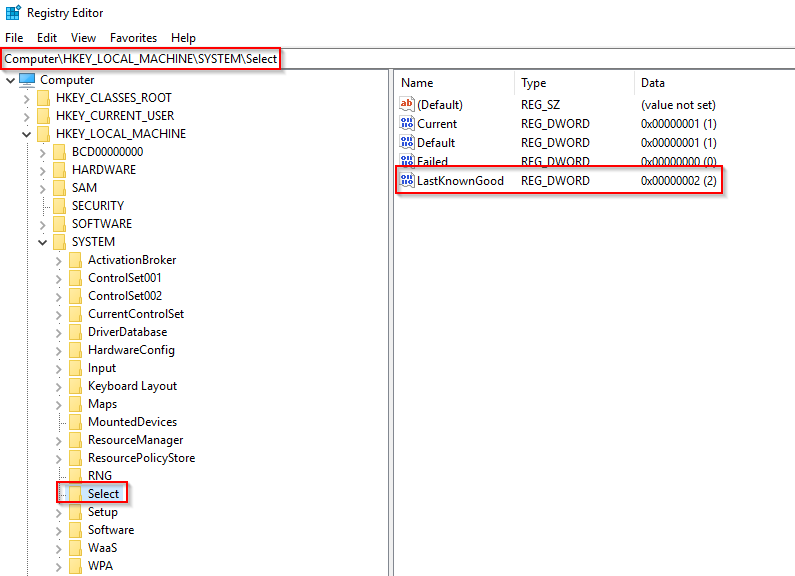The width and height of the screenshot is (795, 576).
Task: Click the Computer icon in tree root
Action: pos(27,80)
